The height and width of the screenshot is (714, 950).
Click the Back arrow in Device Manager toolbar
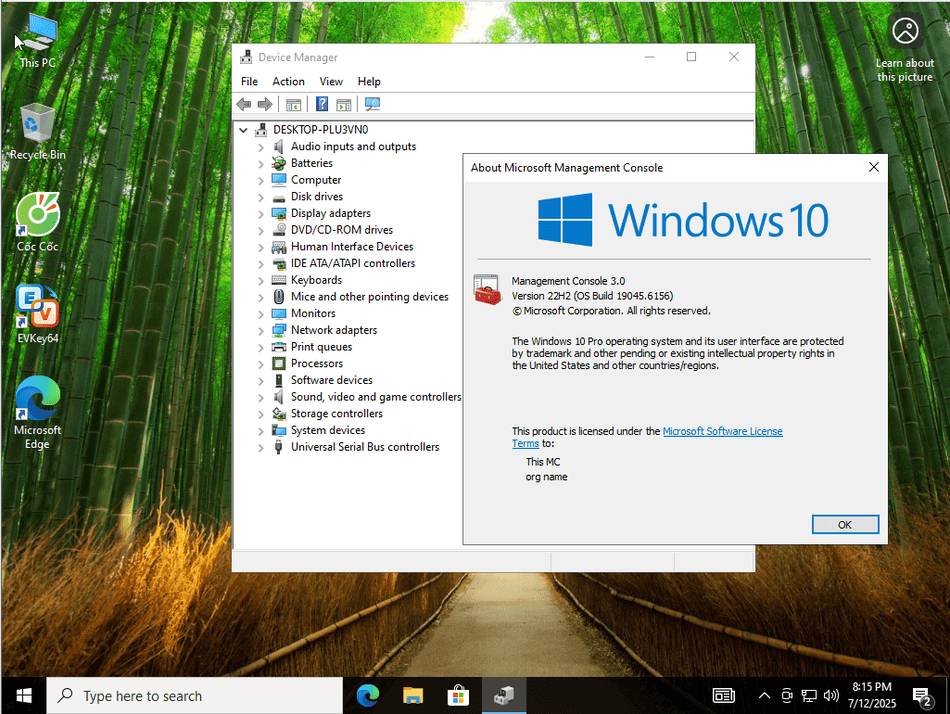244,104
